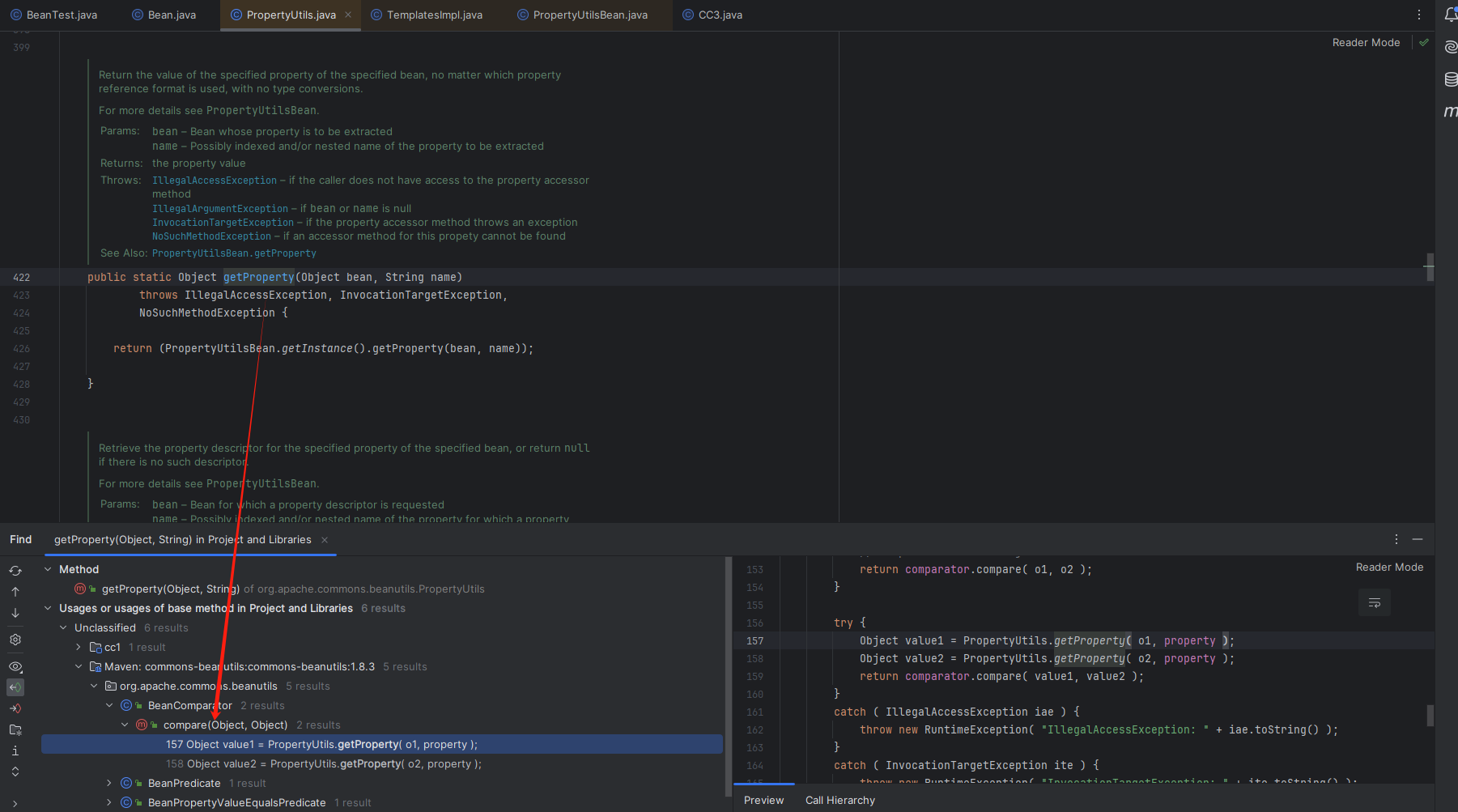The height and width of the screenshot is (812, 1458).
Task: Toggle show write access filter
Action: [x=15, y=708]
